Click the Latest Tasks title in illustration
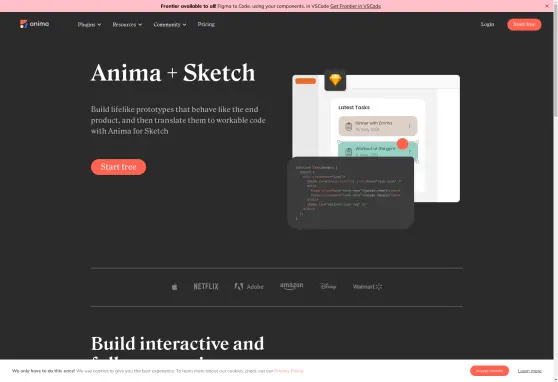558x382 pixels. coord(354,107)
